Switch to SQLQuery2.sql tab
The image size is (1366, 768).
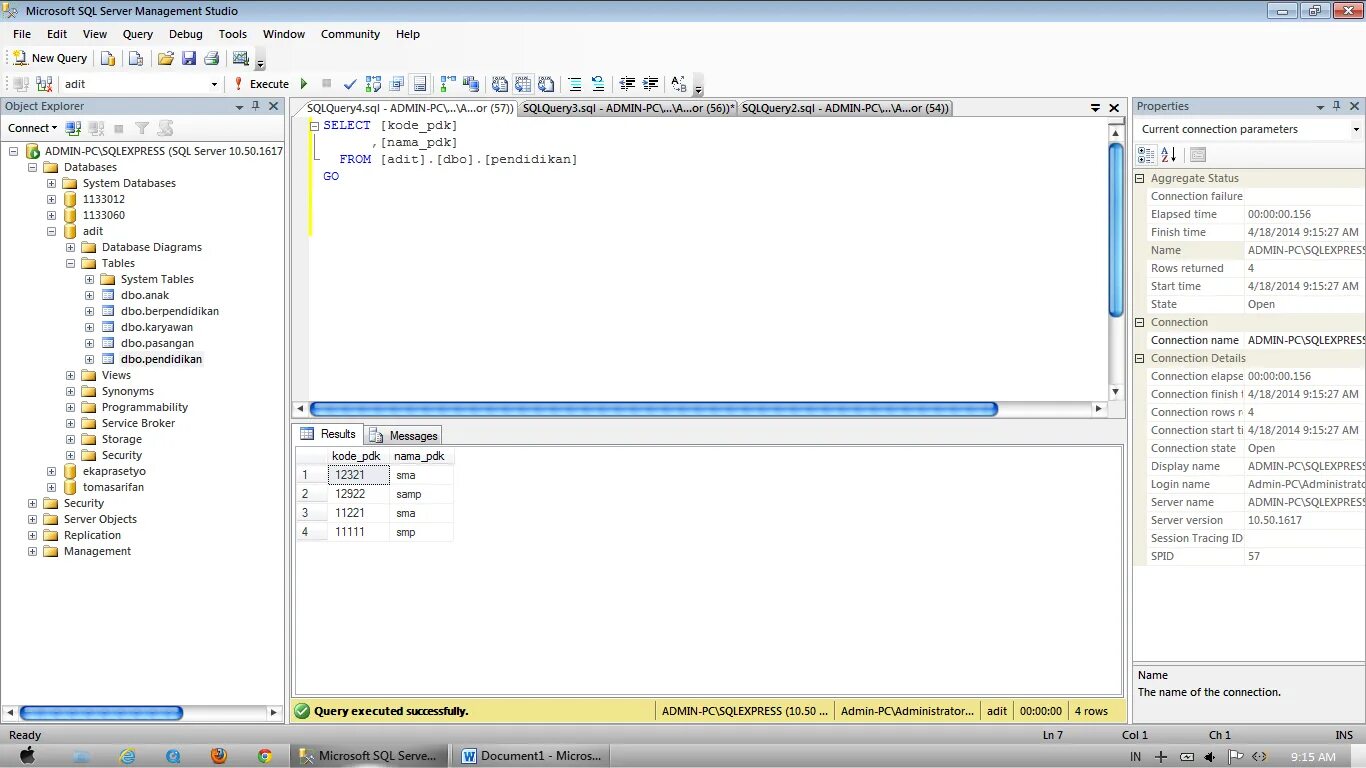coord(844,108)
